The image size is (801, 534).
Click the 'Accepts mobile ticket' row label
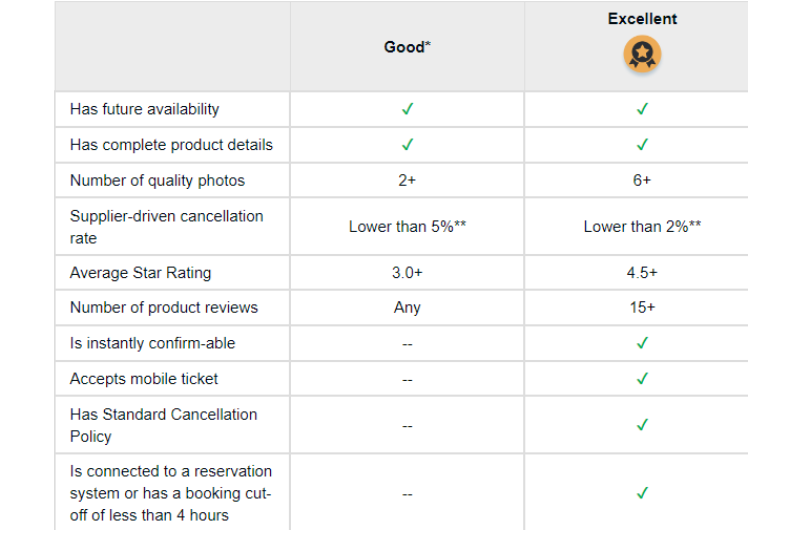point(144,379)
